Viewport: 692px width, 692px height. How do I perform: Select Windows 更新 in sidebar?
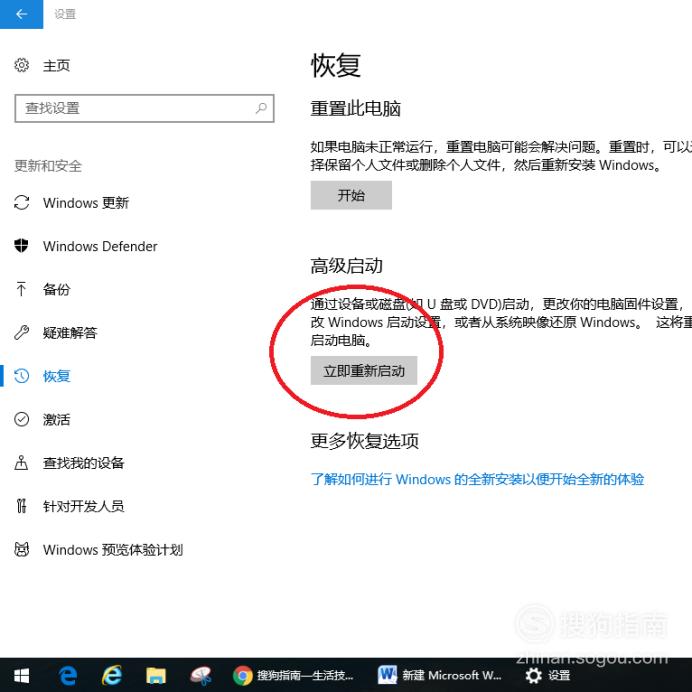(86, 203)
